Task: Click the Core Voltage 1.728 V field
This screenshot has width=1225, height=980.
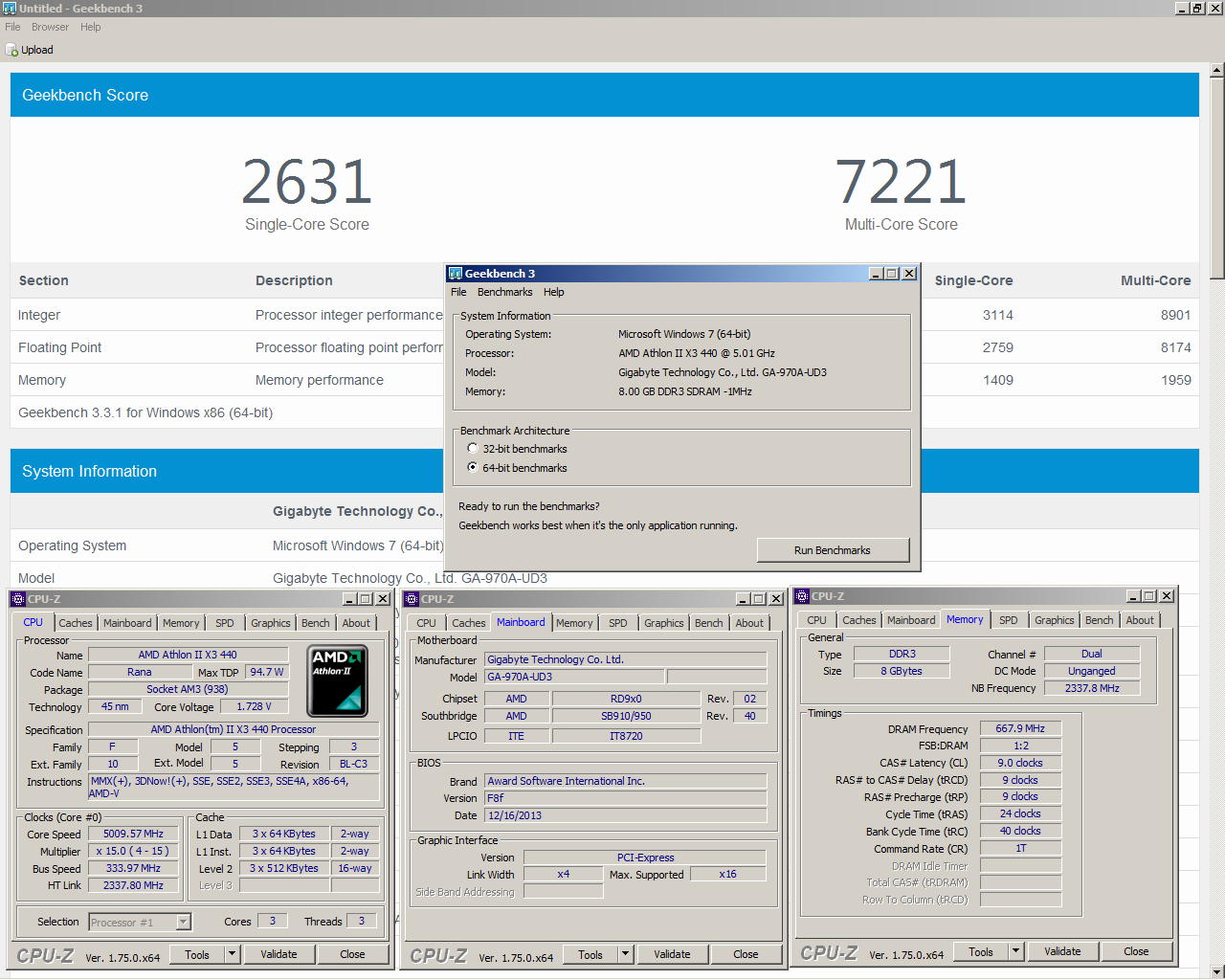Action: click(254, 706)
